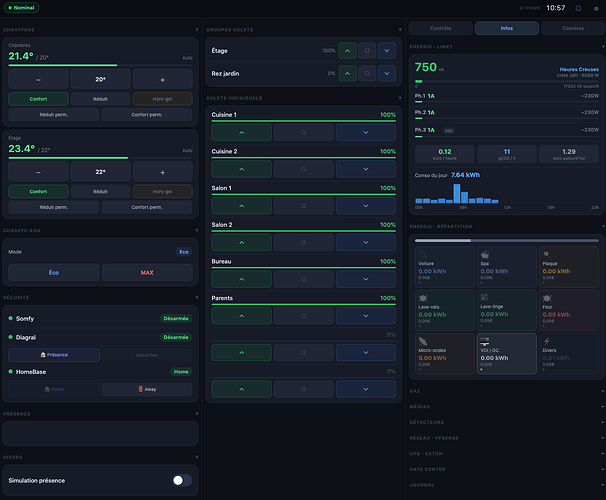
Task: Activate Confort mode for Chambres
Action: pos(38,99)
